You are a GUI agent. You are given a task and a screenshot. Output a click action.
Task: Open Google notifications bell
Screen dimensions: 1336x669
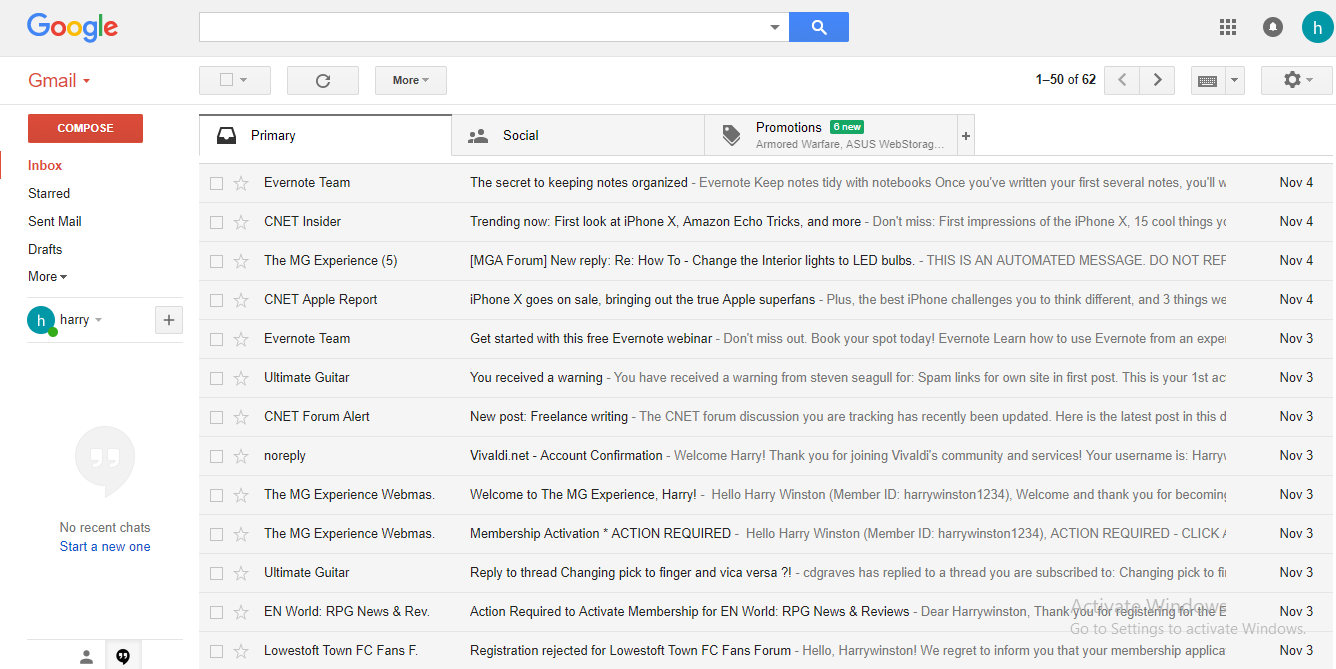pyautogui.click(x=1273, y=27)
